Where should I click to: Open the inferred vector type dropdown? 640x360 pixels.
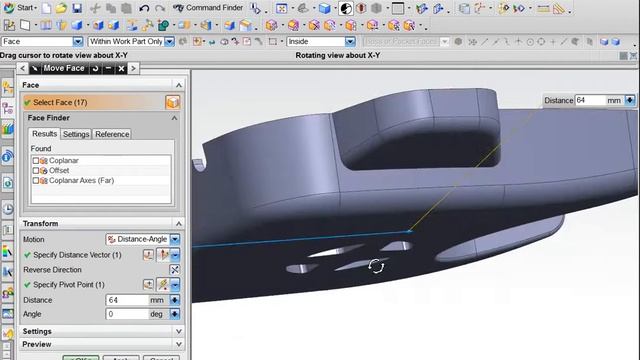175,255
